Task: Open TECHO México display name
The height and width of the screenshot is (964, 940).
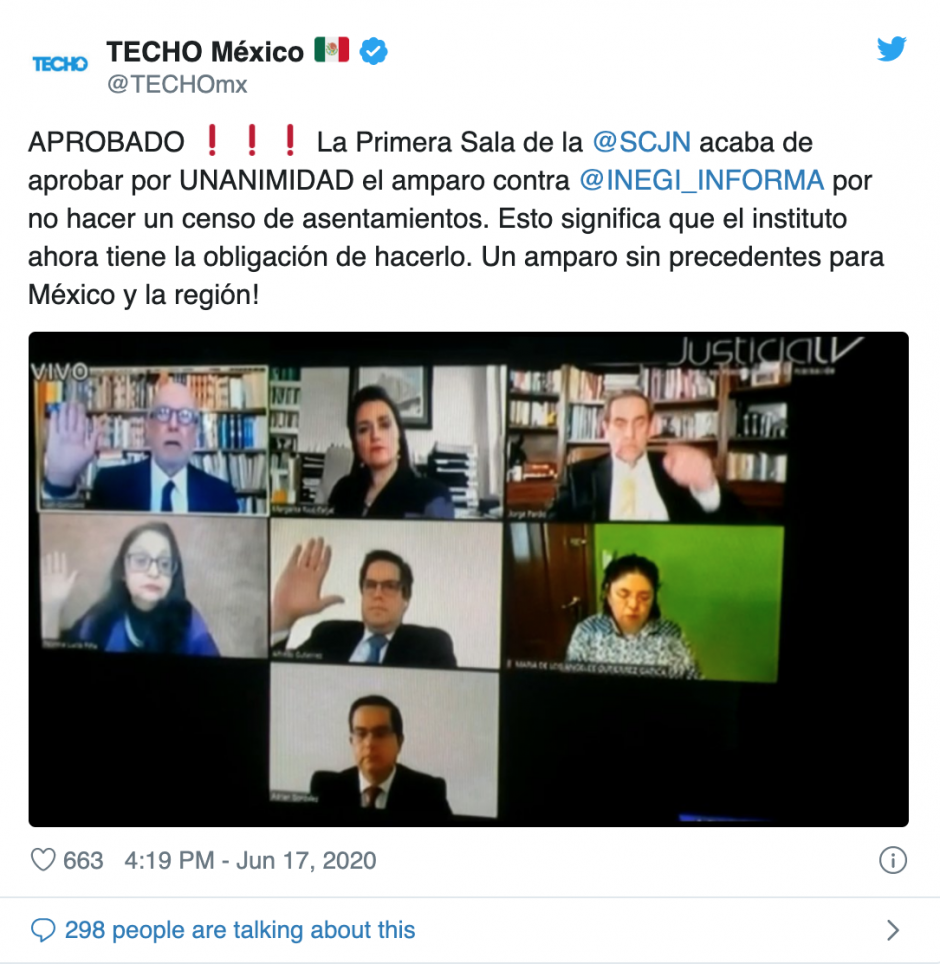Action: click(205, 52)
